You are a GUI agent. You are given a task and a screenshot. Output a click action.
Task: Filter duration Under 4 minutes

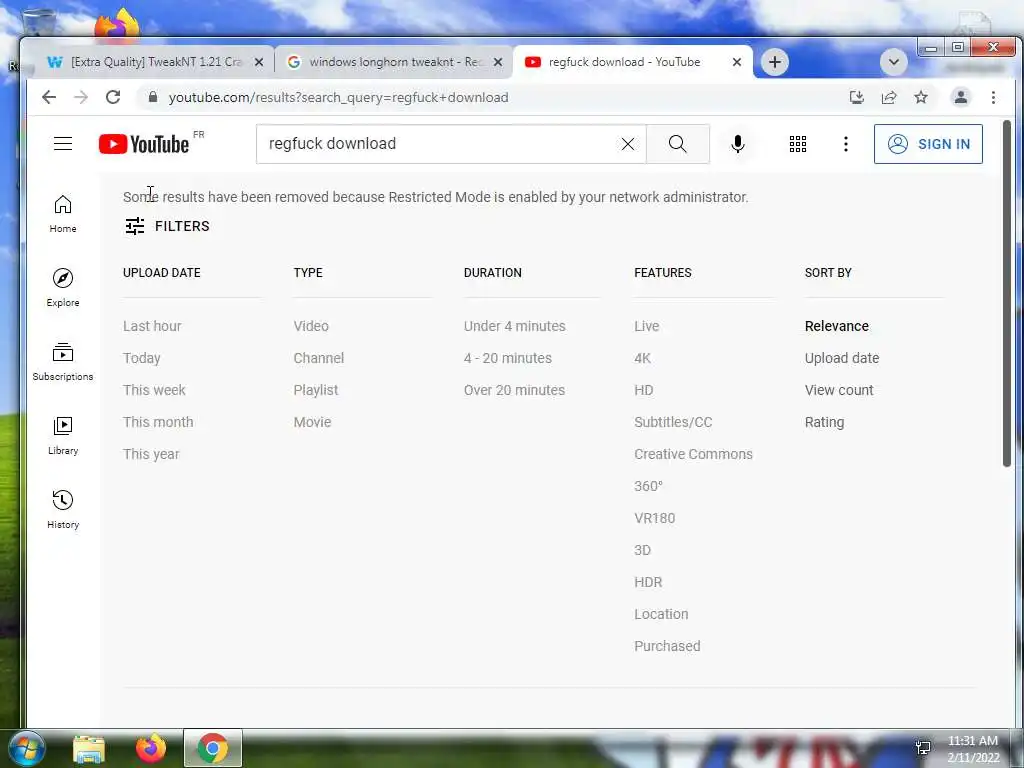[515, 326]
